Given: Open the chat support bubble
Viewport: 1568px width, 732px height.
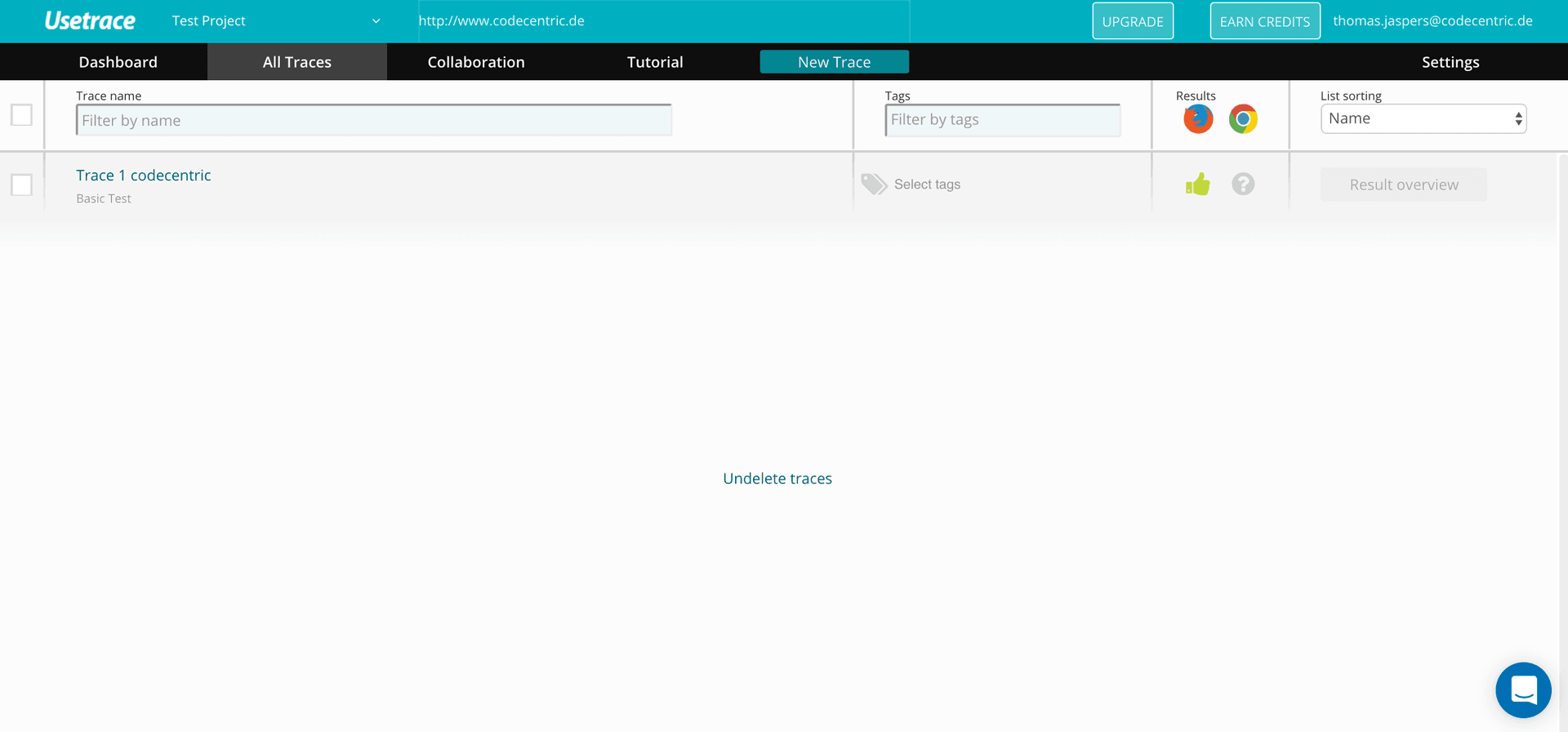Looking at the screenshot, I should click(x=1523, y=690).
